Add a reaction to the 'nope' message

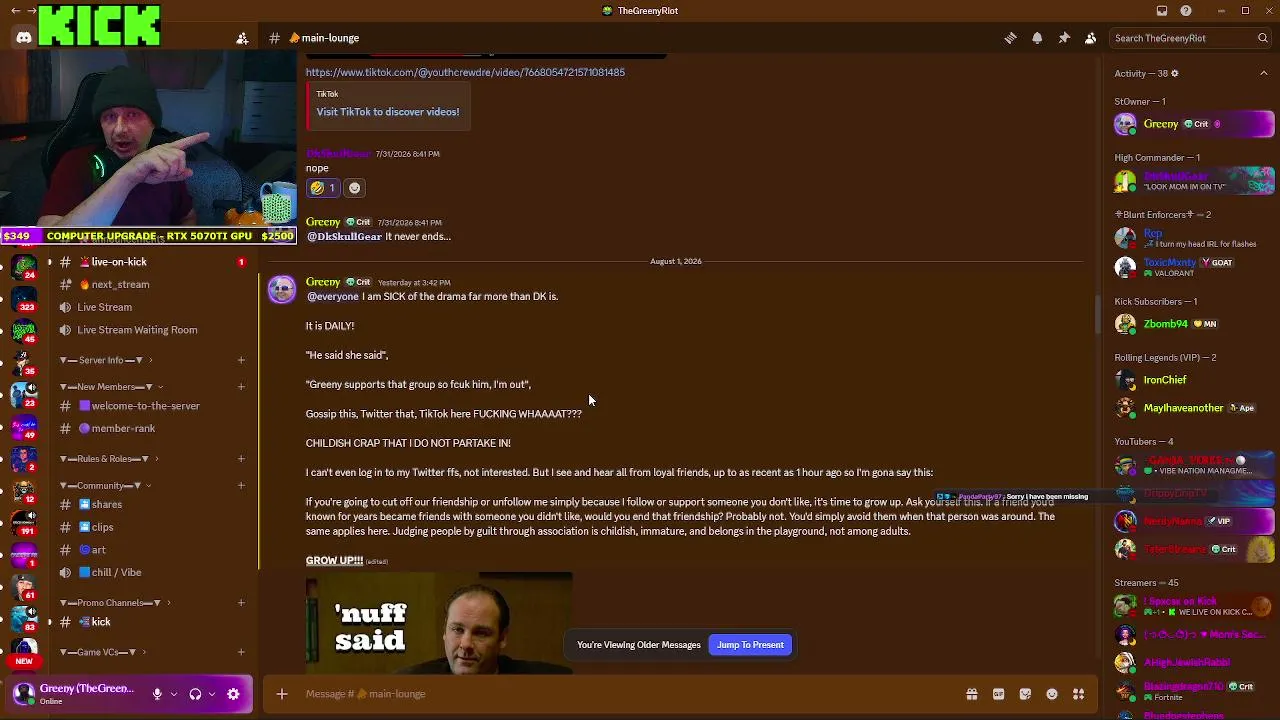click(x=354, y=188)
